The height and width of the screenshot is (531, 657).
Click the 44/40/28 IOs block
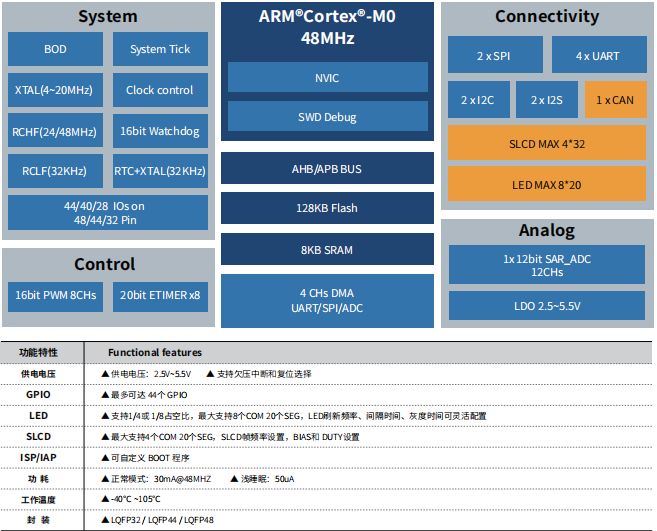108,212
